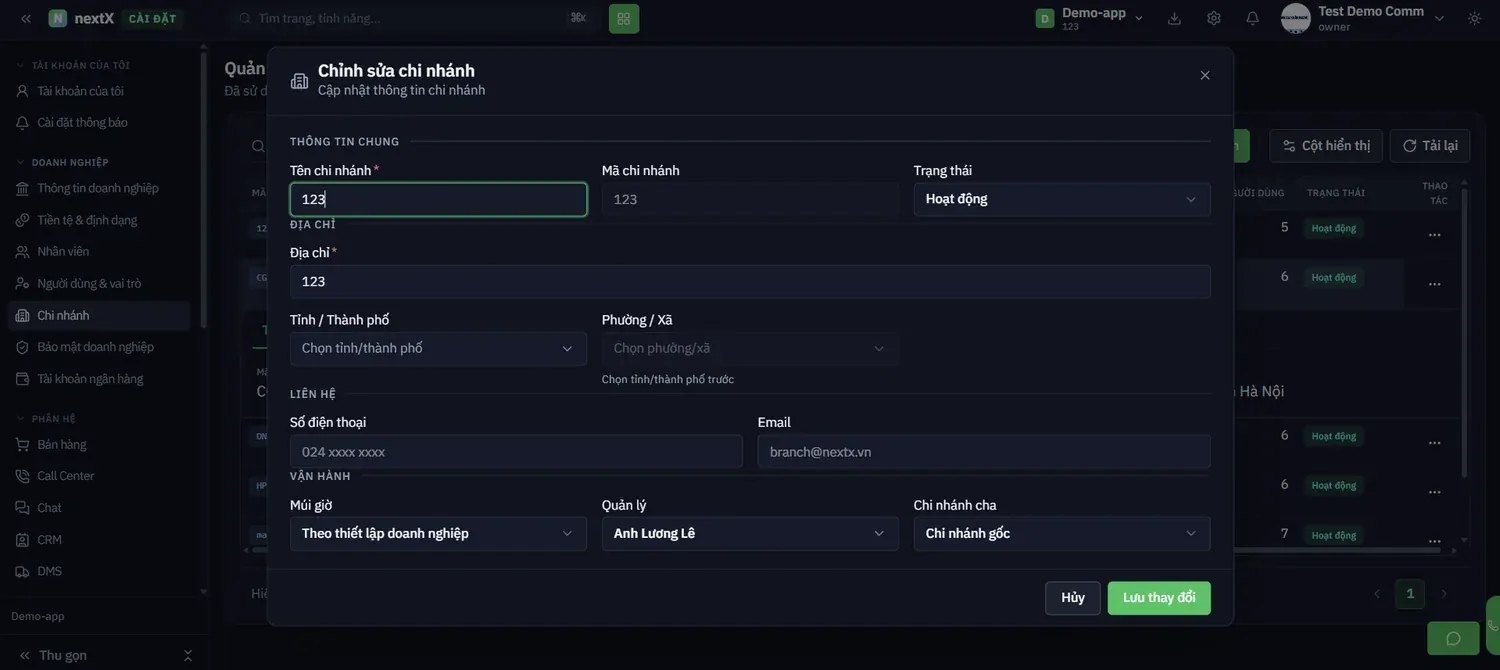Open Call Center module
The height and width of the screenshot is (670, 1500).
pos(99,476)
